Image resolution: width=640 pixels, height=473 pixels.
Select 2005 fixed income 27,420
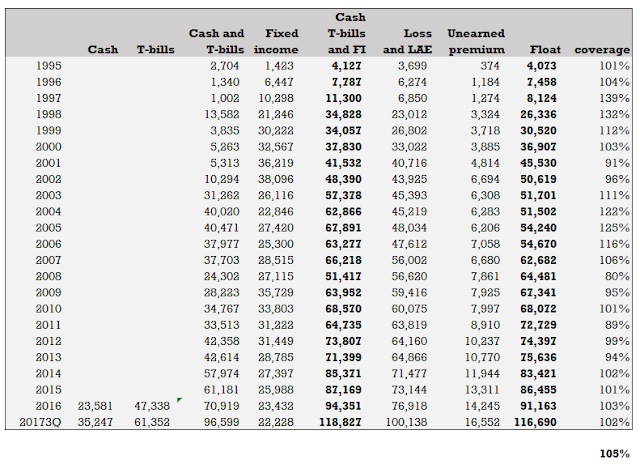click(x=276, y=228)
